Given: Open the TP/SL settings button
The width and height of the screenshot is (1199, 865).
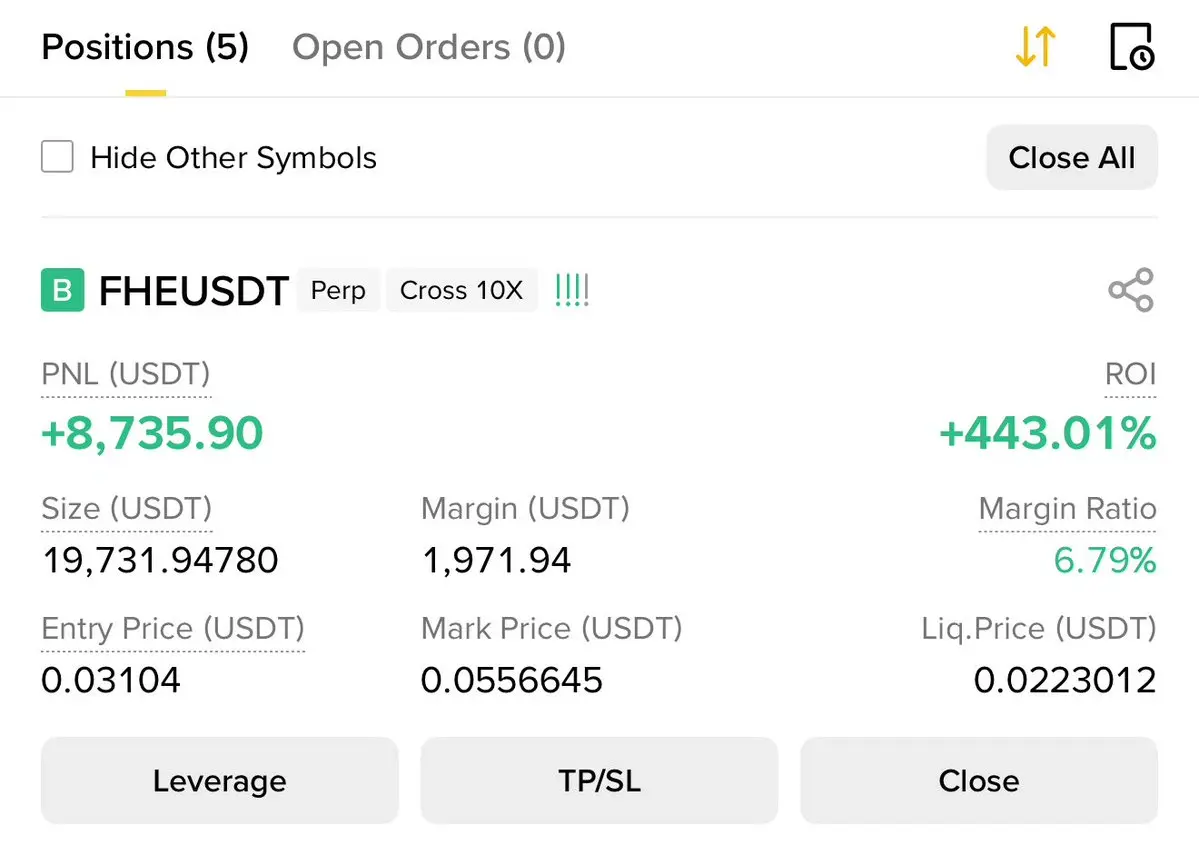Looking at the screenshot, I should point(599,781).
